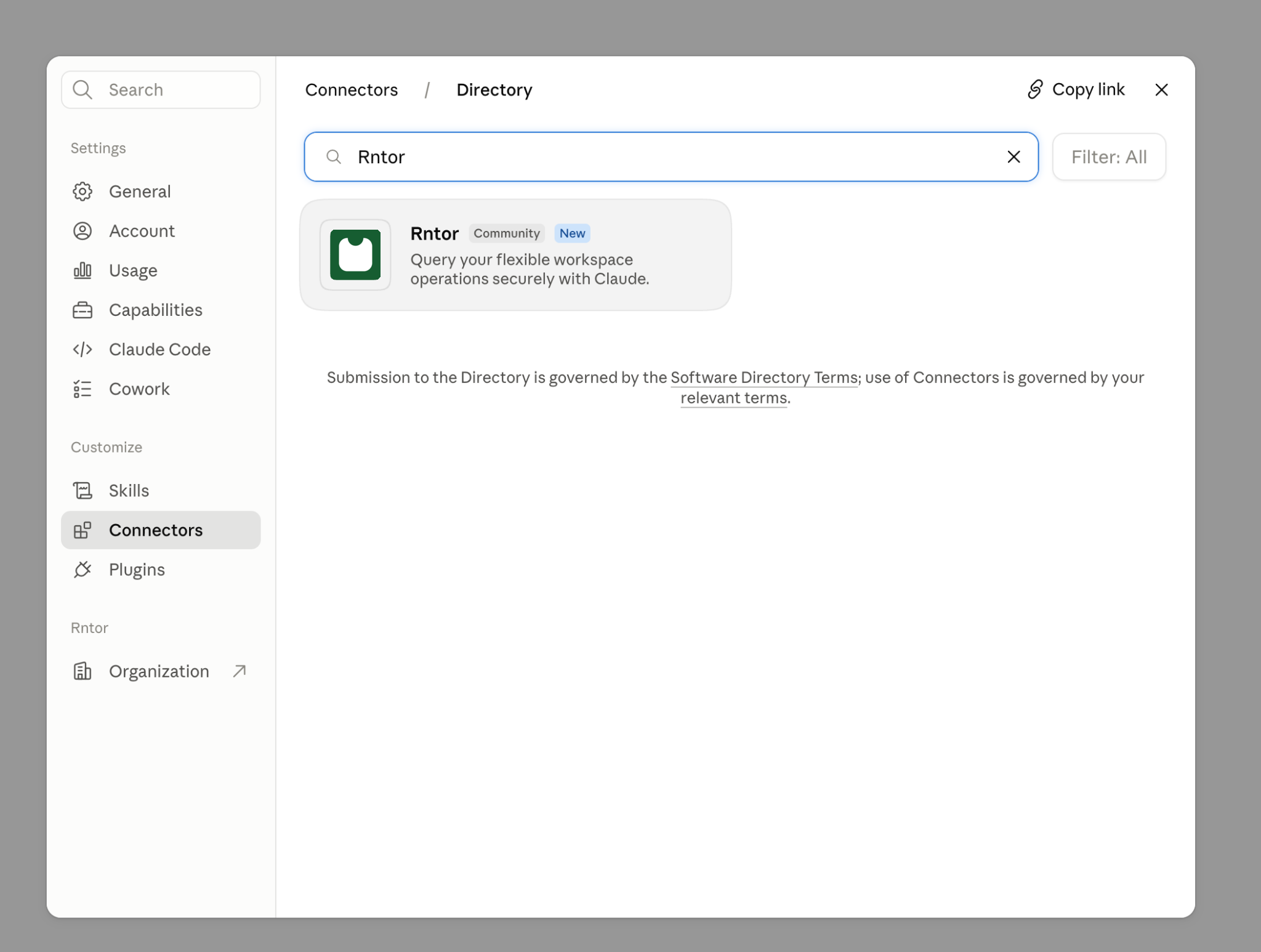Open the Skills page
Screen dimensions: 1261x952
(x=161, y=490)
